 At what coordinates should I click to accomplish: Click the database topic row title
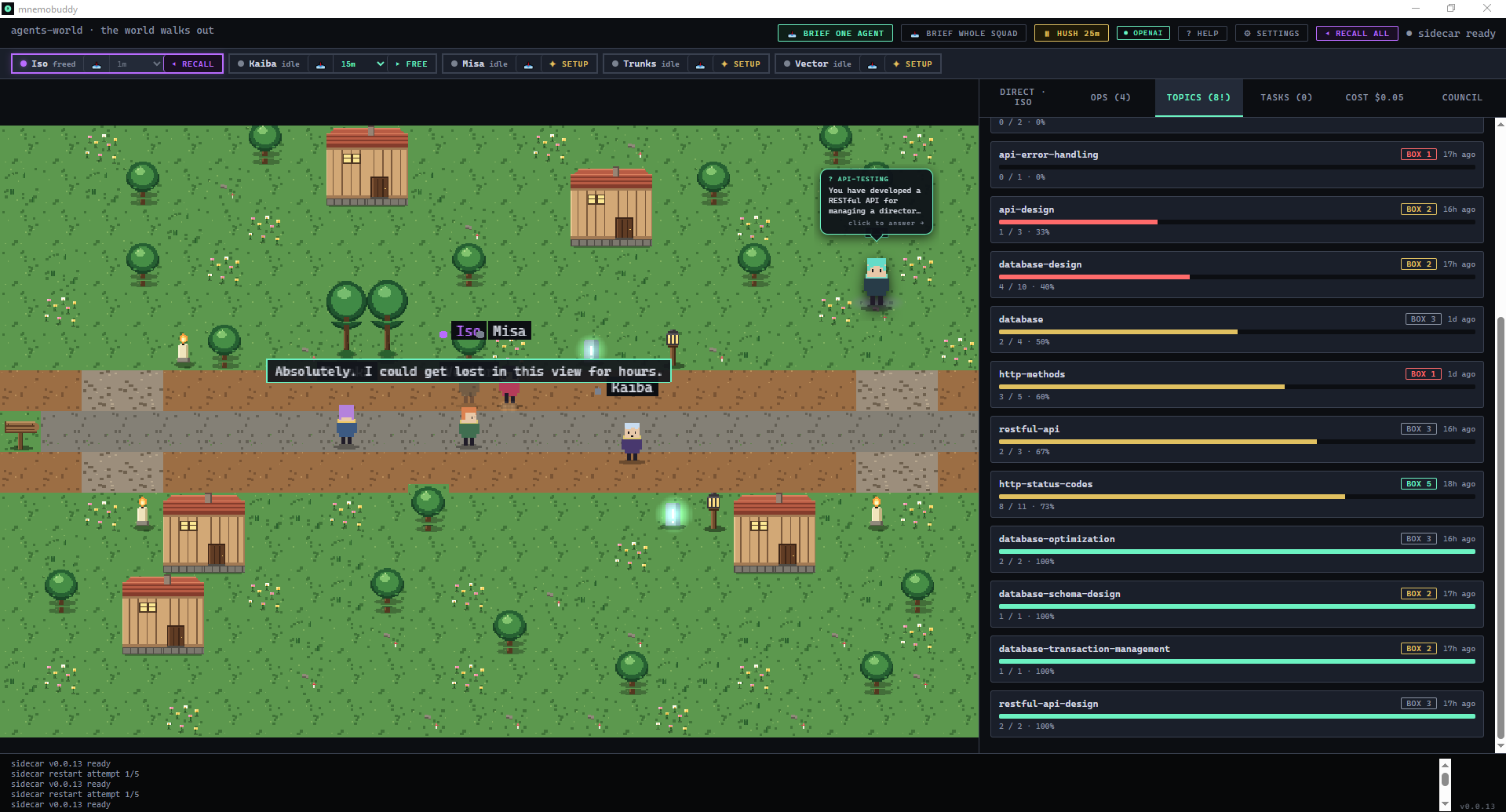pos(1020,319)
